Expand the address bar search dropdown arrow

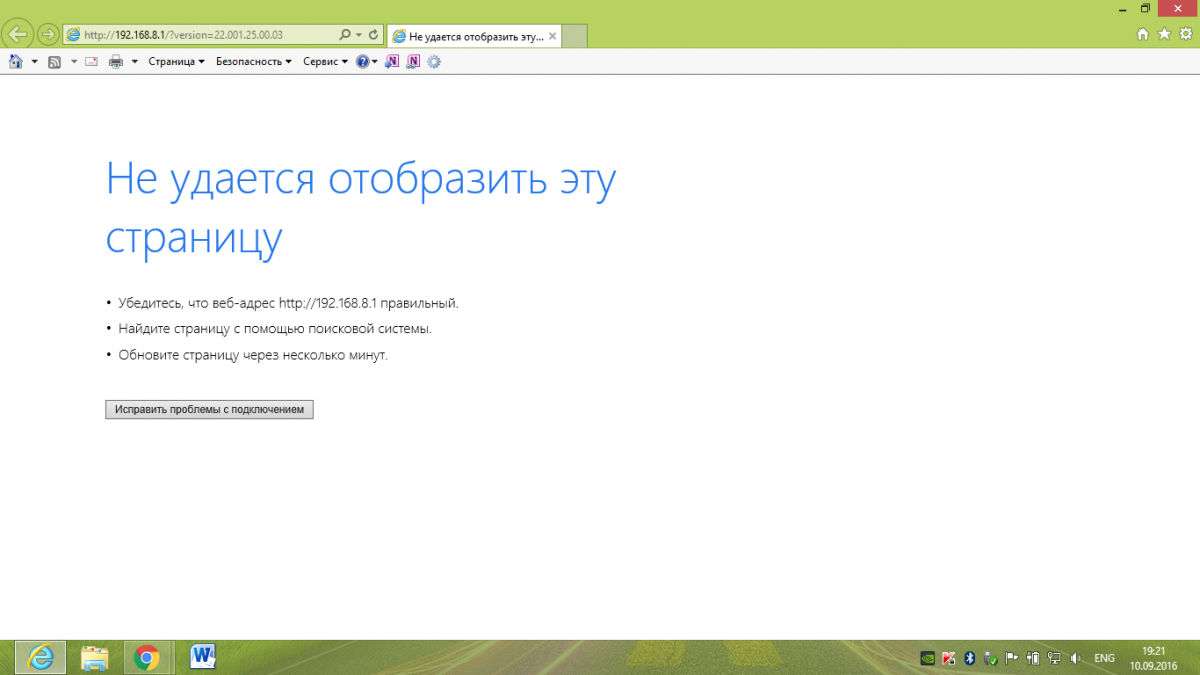(x=359, y=35)
